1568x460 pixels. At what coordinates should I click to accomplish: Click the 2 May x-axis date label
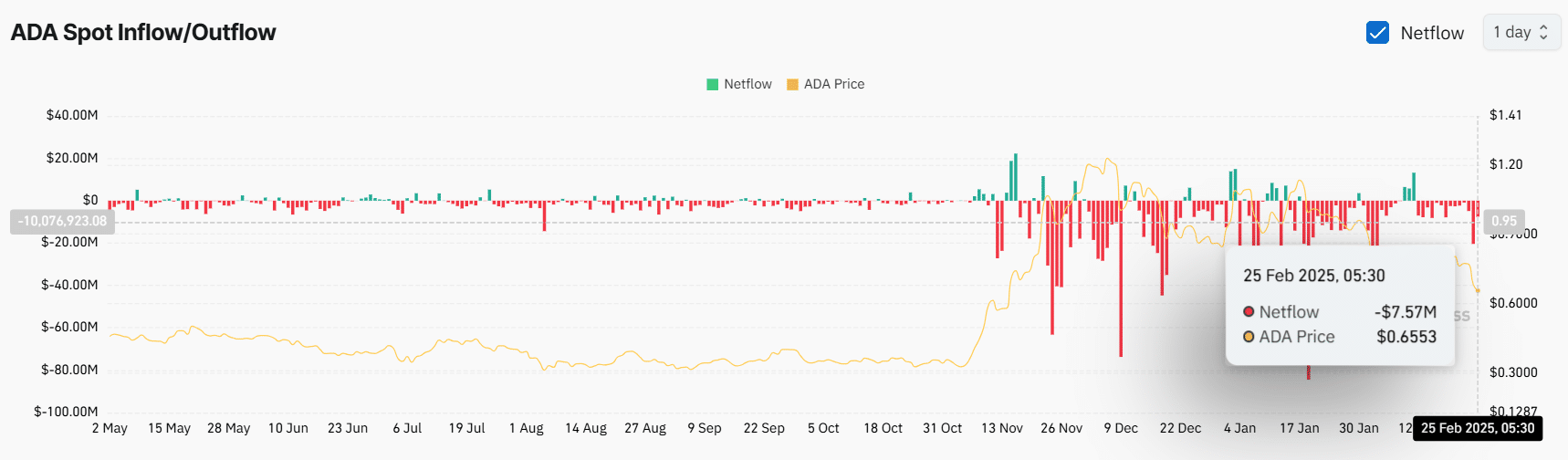[x=110, y=428]
